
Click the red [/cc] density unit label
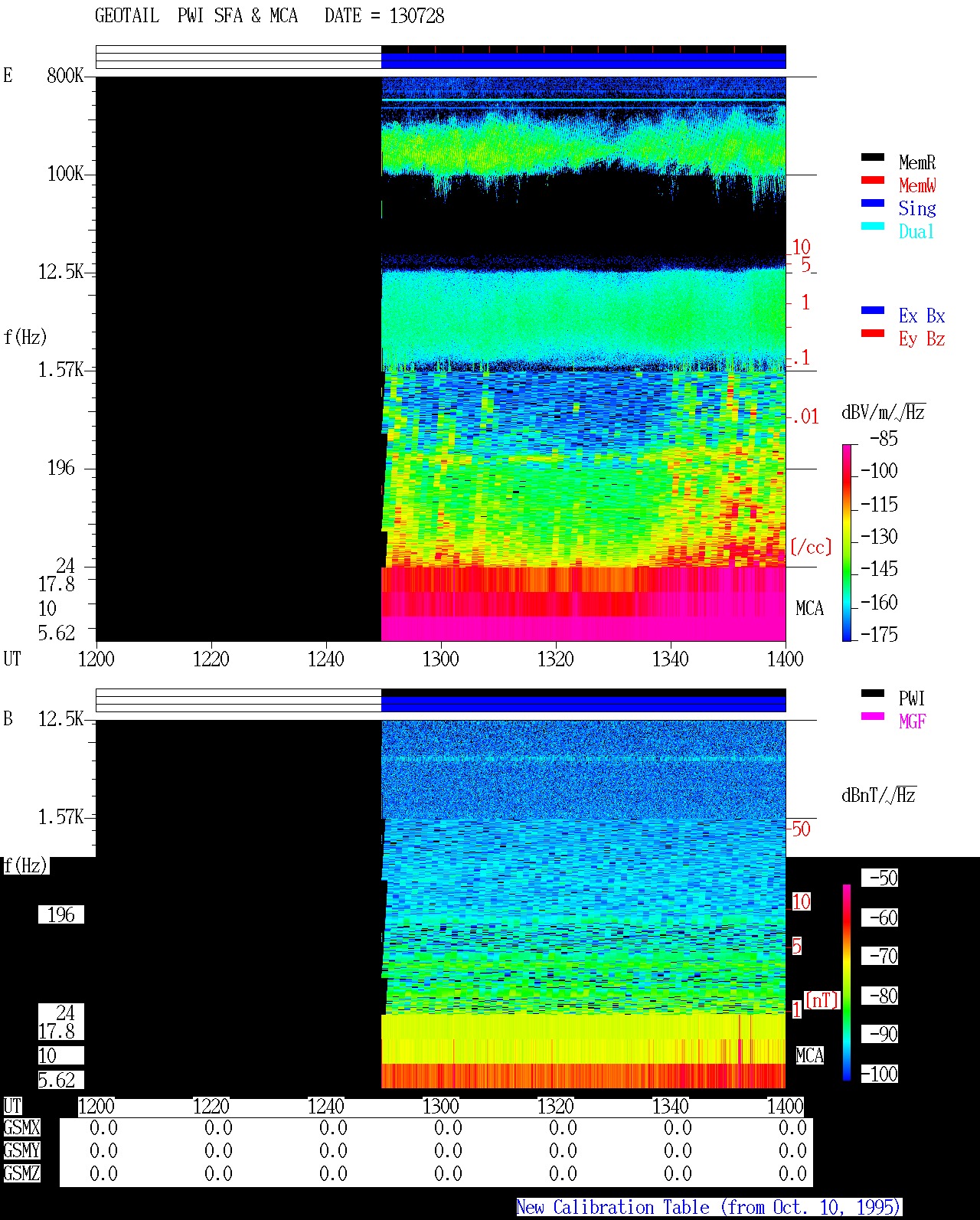[811, 547]
